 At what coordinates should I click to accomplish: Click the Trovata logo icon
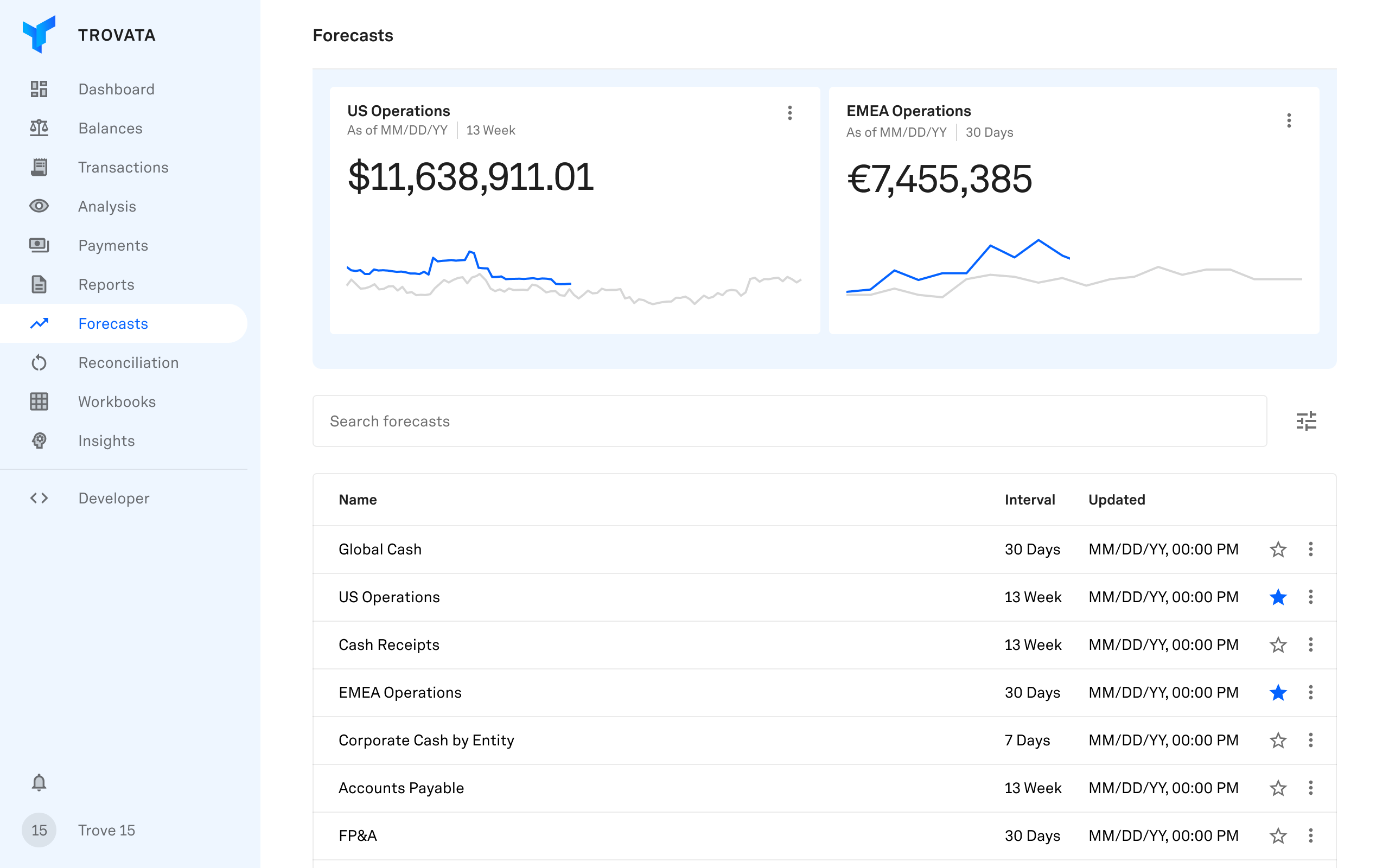(x=39, y=34)
